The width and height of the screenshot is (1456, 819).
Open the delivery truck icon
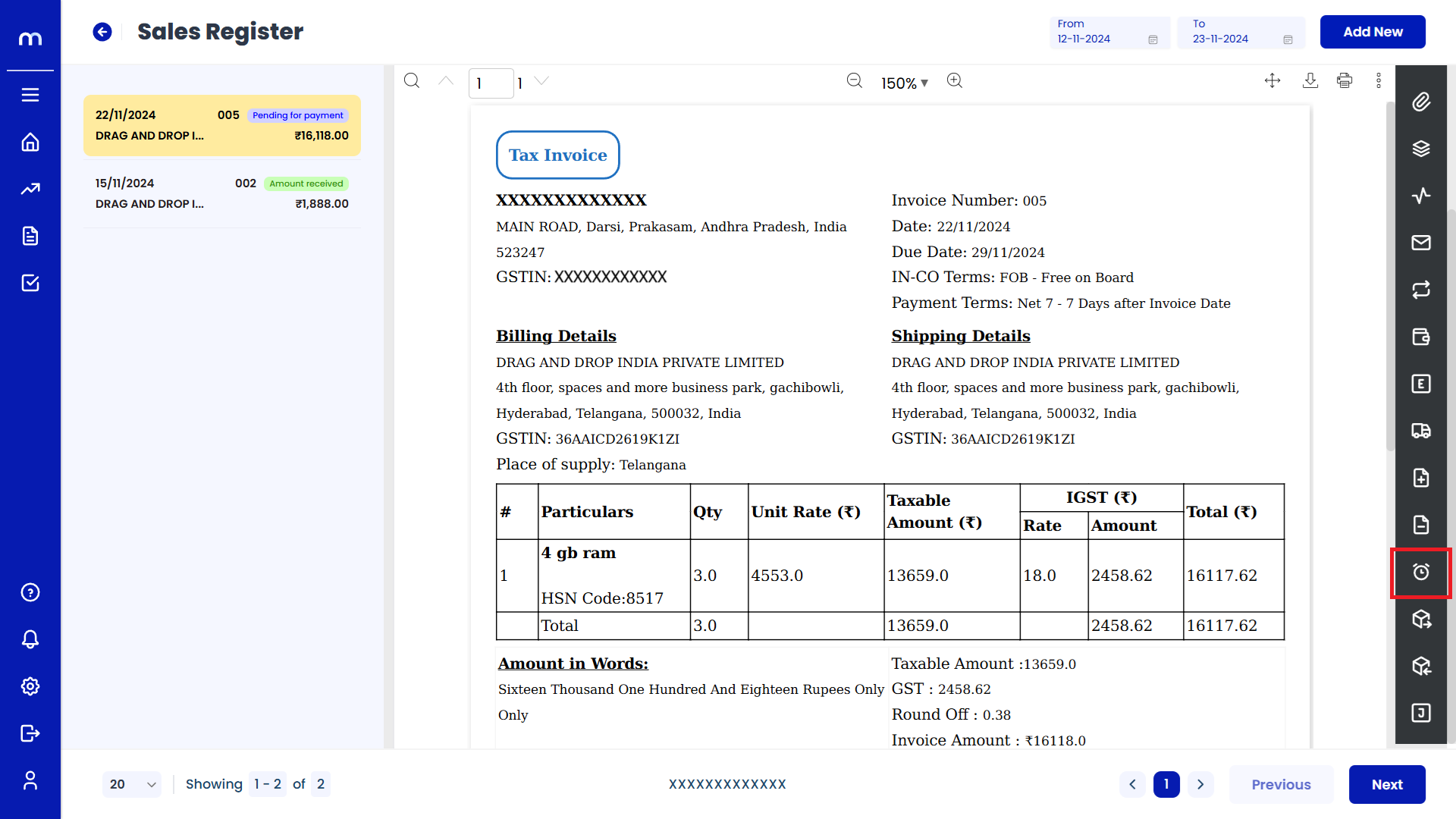pos(1421,431)
